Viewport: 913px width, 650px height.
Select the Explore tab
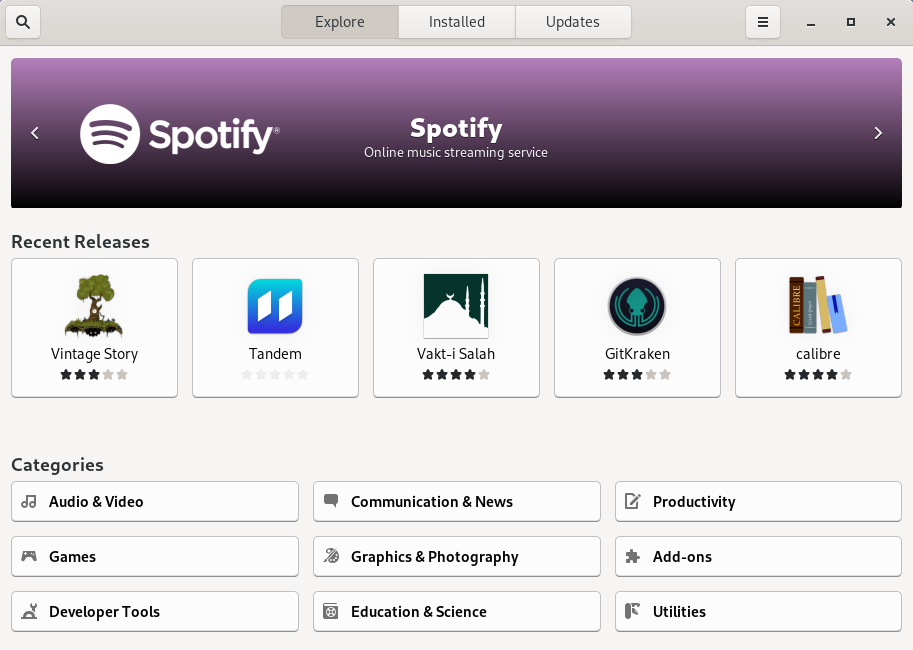coord(340,22)
